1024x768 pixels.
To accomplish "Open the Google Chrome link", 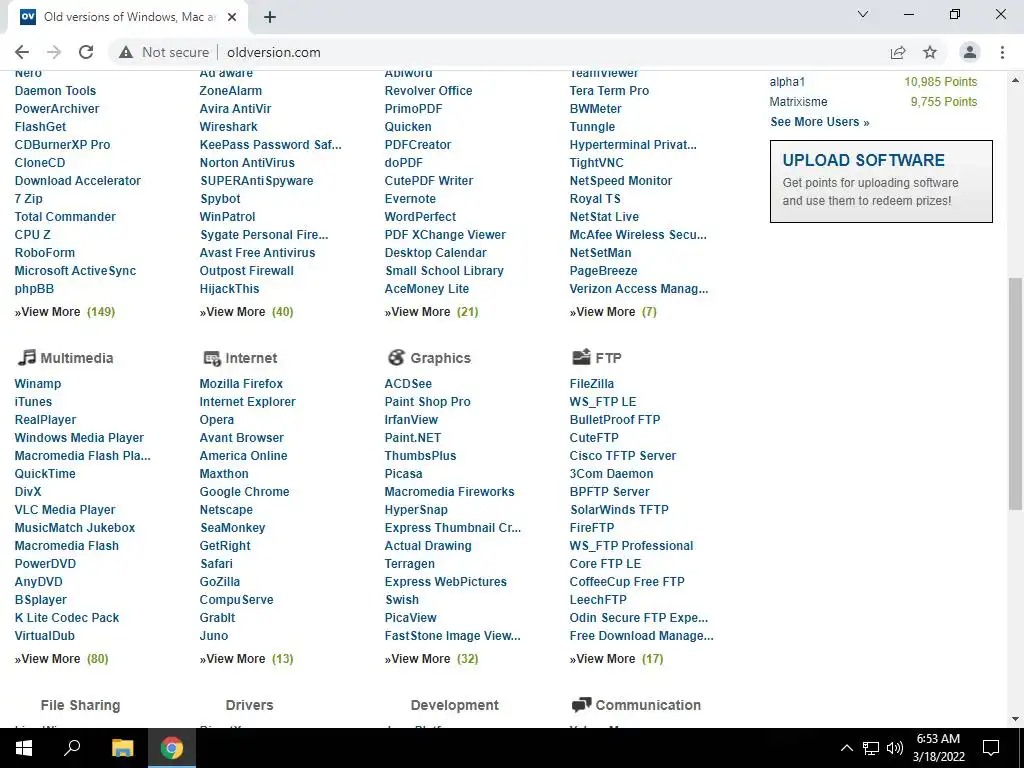I will click(244, 492).
